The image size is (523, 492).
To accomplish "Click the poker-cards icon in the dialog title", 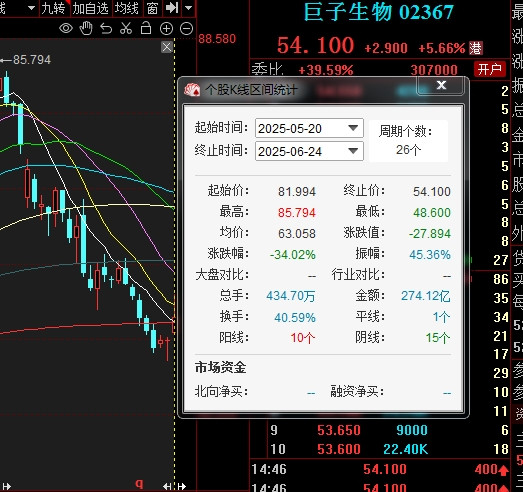I will pos(192,90).
